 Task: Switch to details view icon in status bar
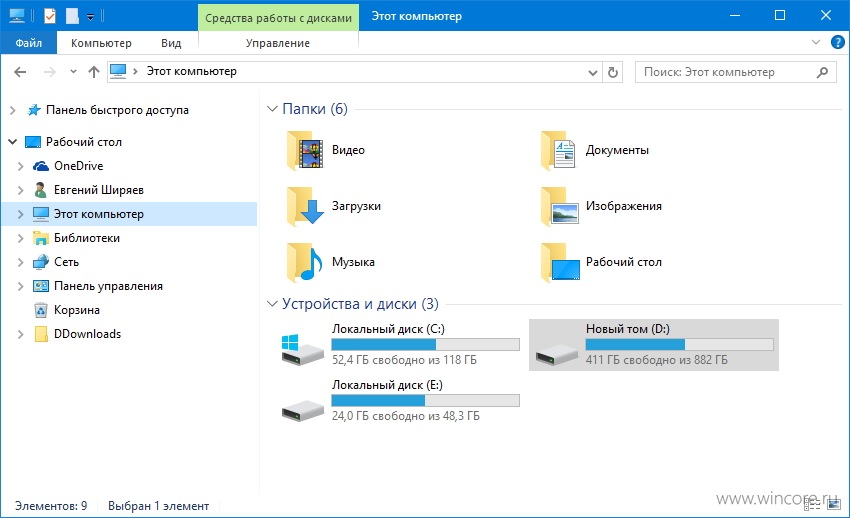tap(811, 505)
